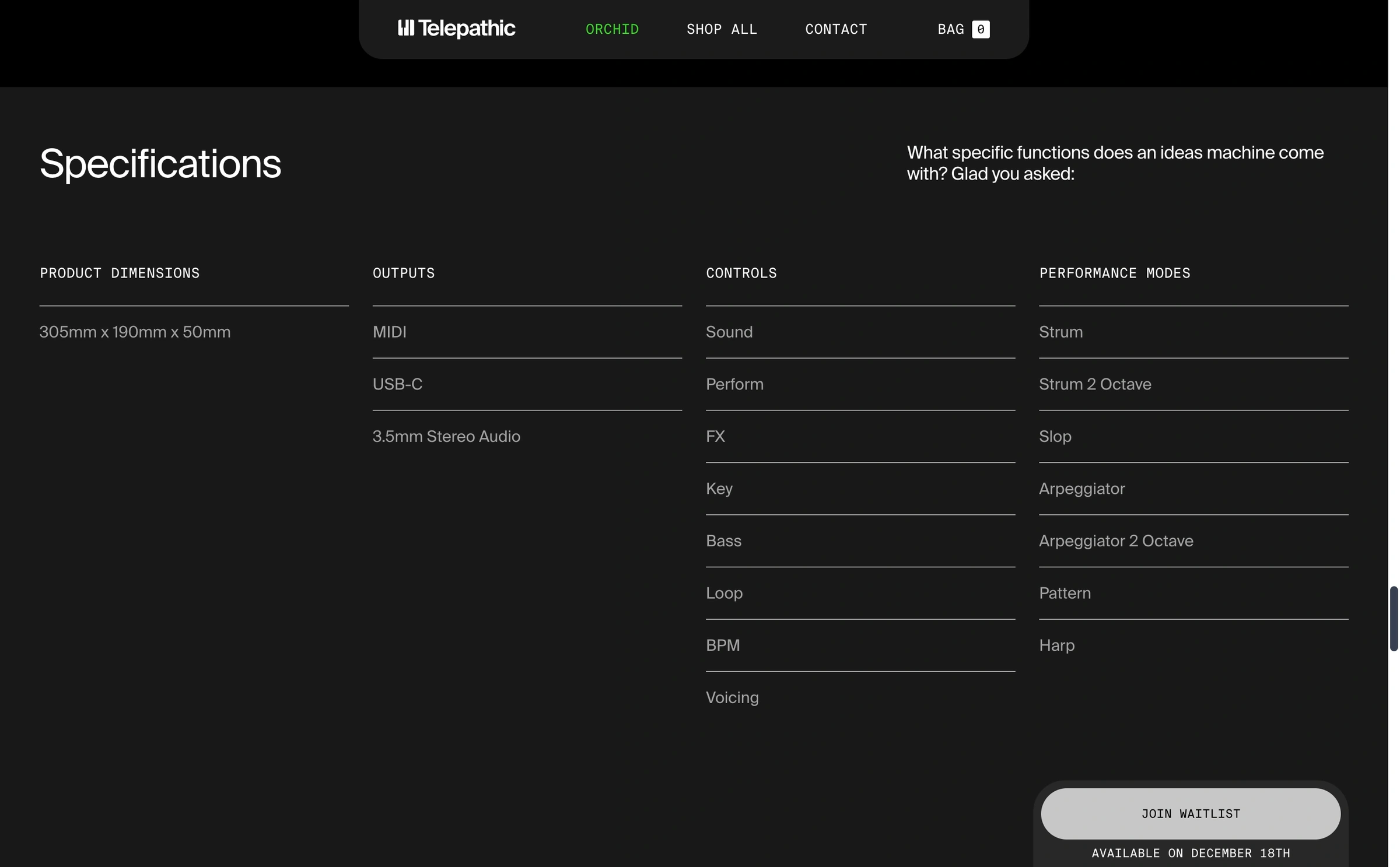Click the Voicing control entry
This screenshot has height=867, width=1400.
coord(731,697)
